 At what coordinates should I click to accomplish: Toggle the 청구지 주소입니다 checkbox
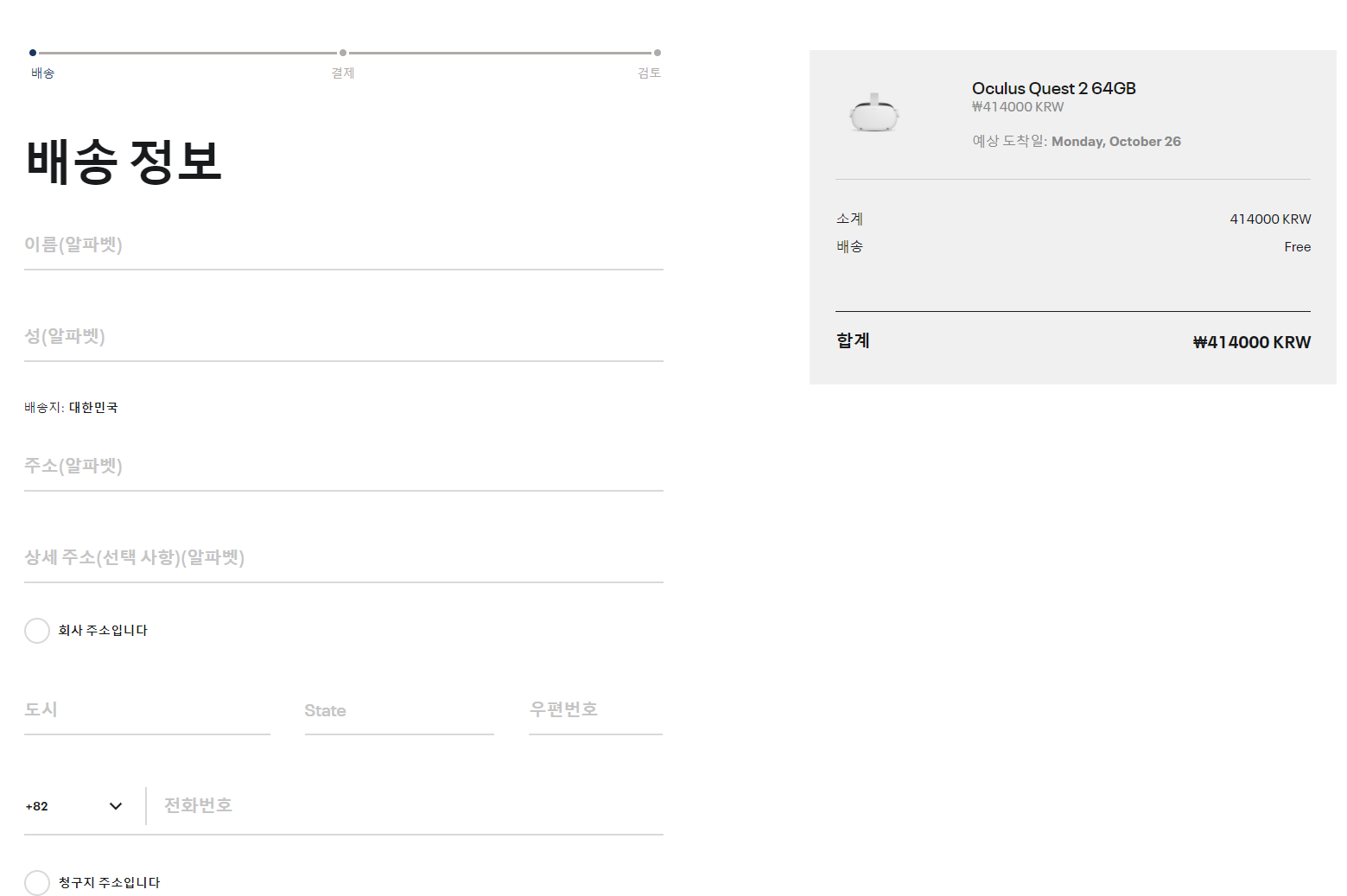pyautogui.click(x=37, y=883)
